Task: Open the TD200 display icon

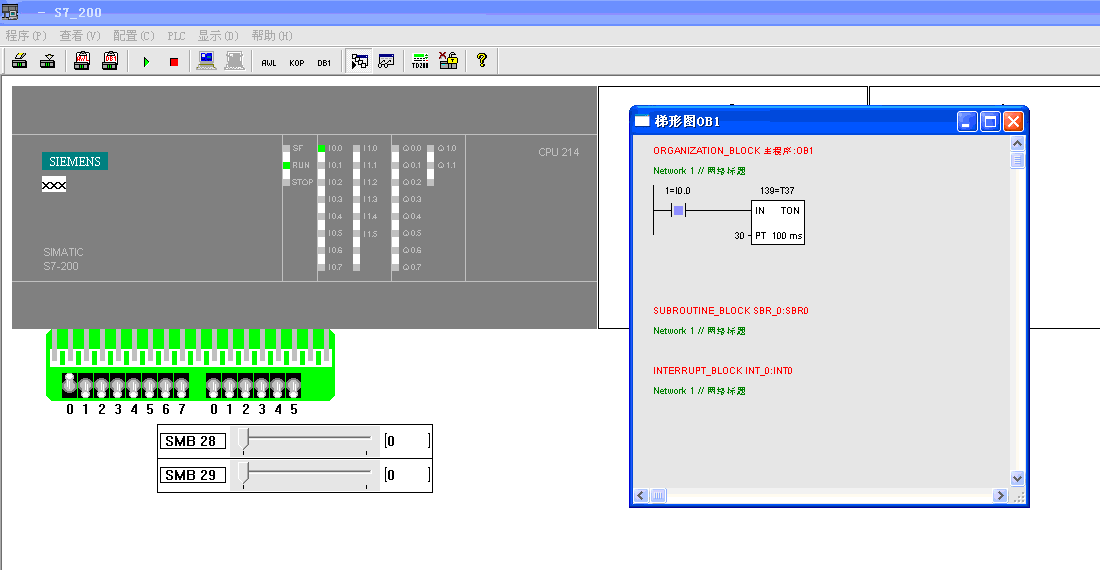Action: pyautogui.click(x=420, y=62)
